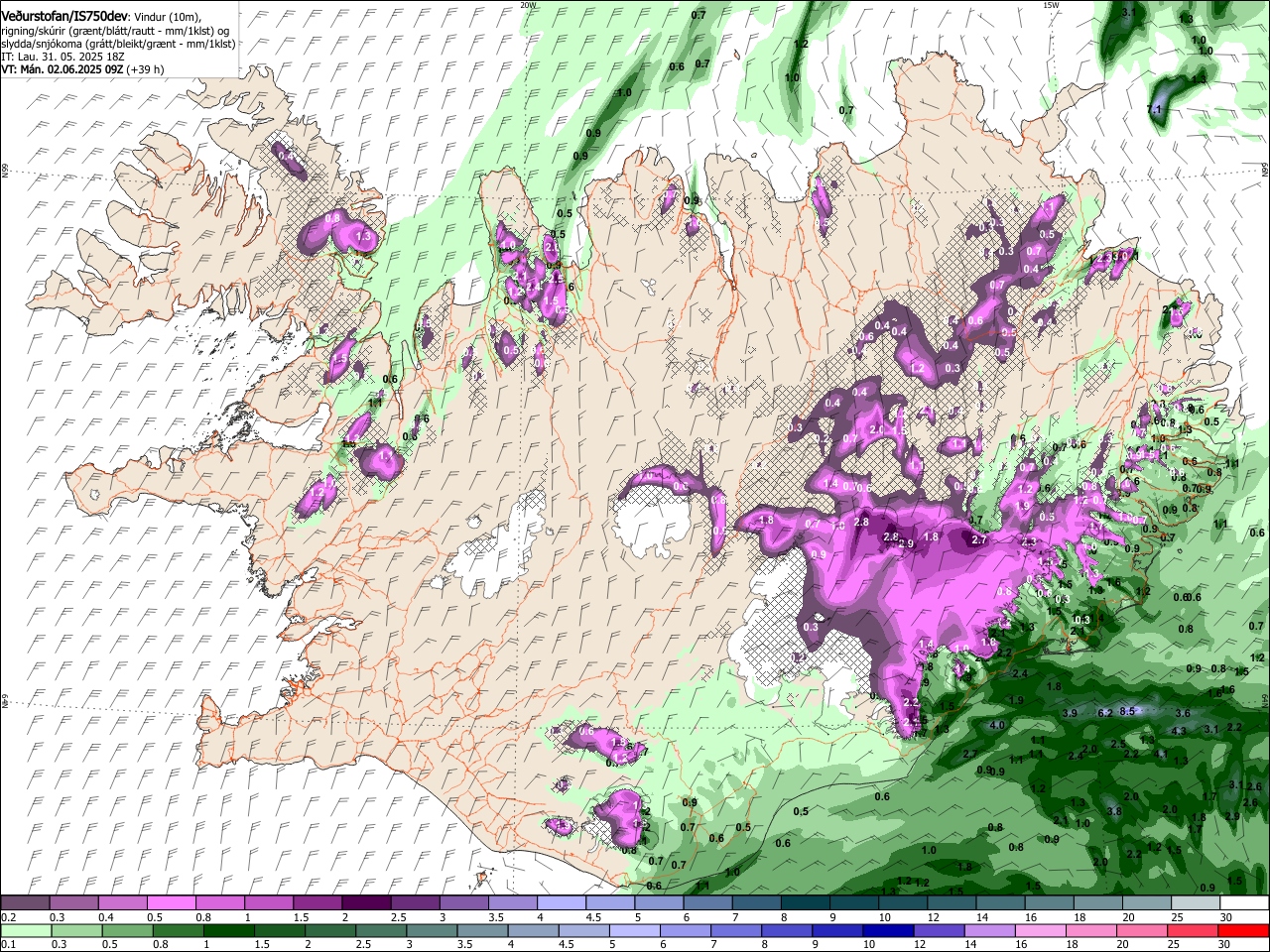Pick deep blue rain swatch between 10 and 12
The width and height of the screenshot is (1270, 952).
pyautogui.click(x=889, y=931)
